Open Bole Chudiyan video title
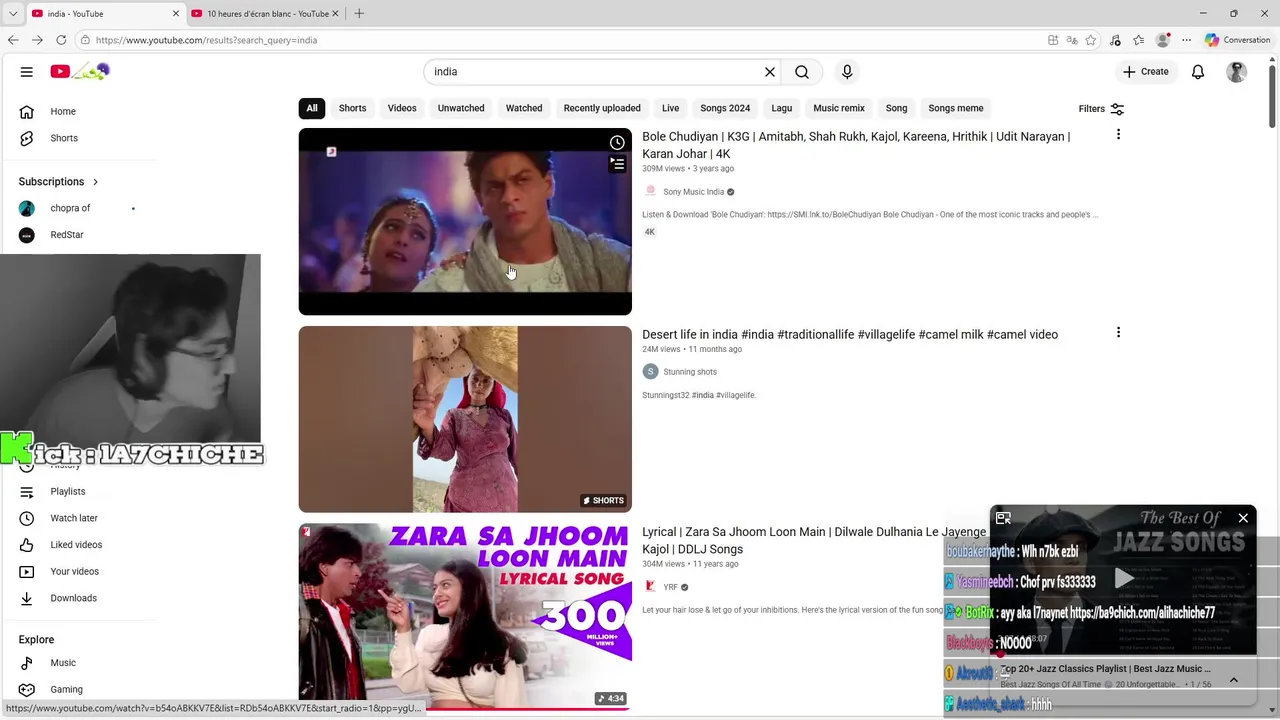This screenshot has height=720, width=1280. pos(856,145)
